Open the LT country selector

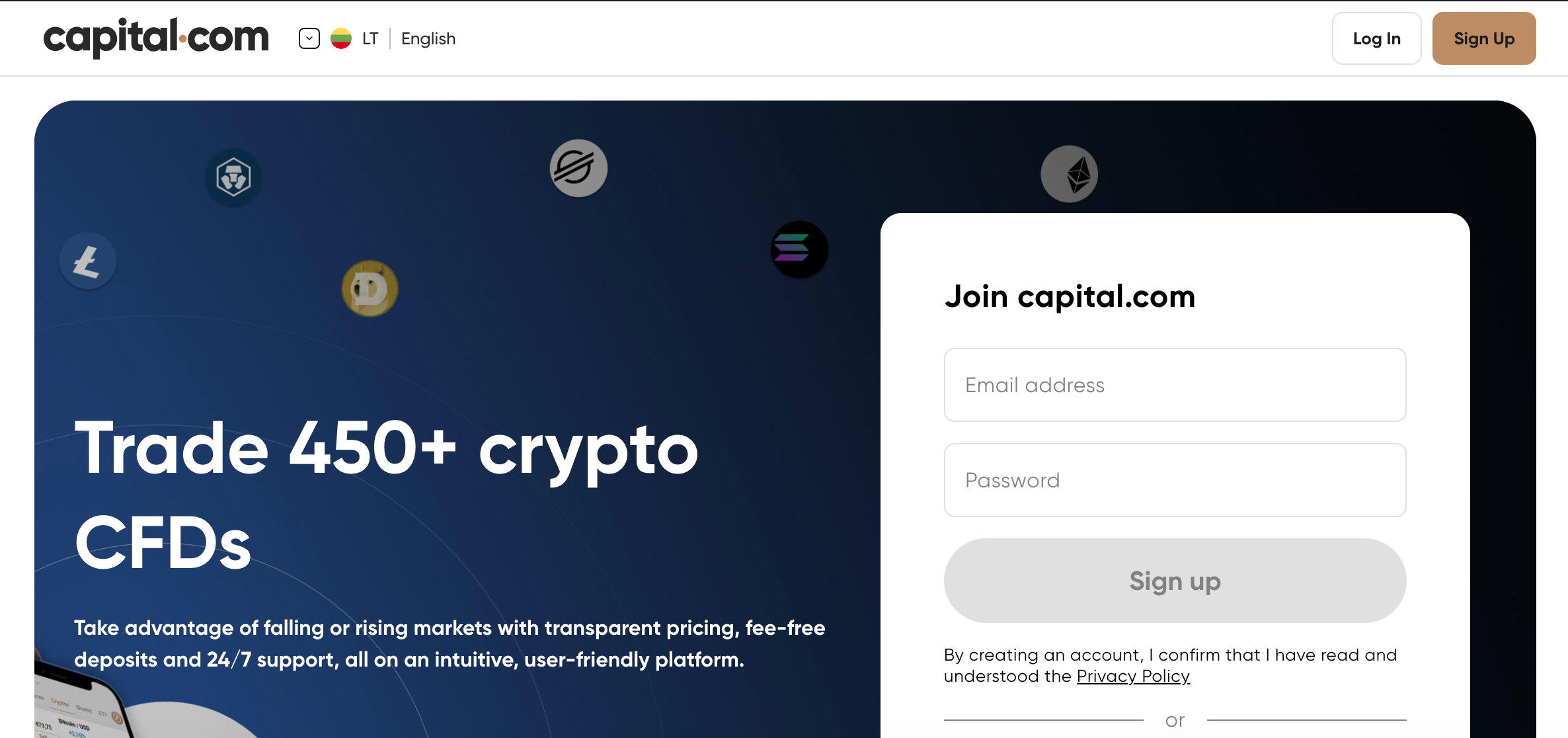click(x=370, y=38)
